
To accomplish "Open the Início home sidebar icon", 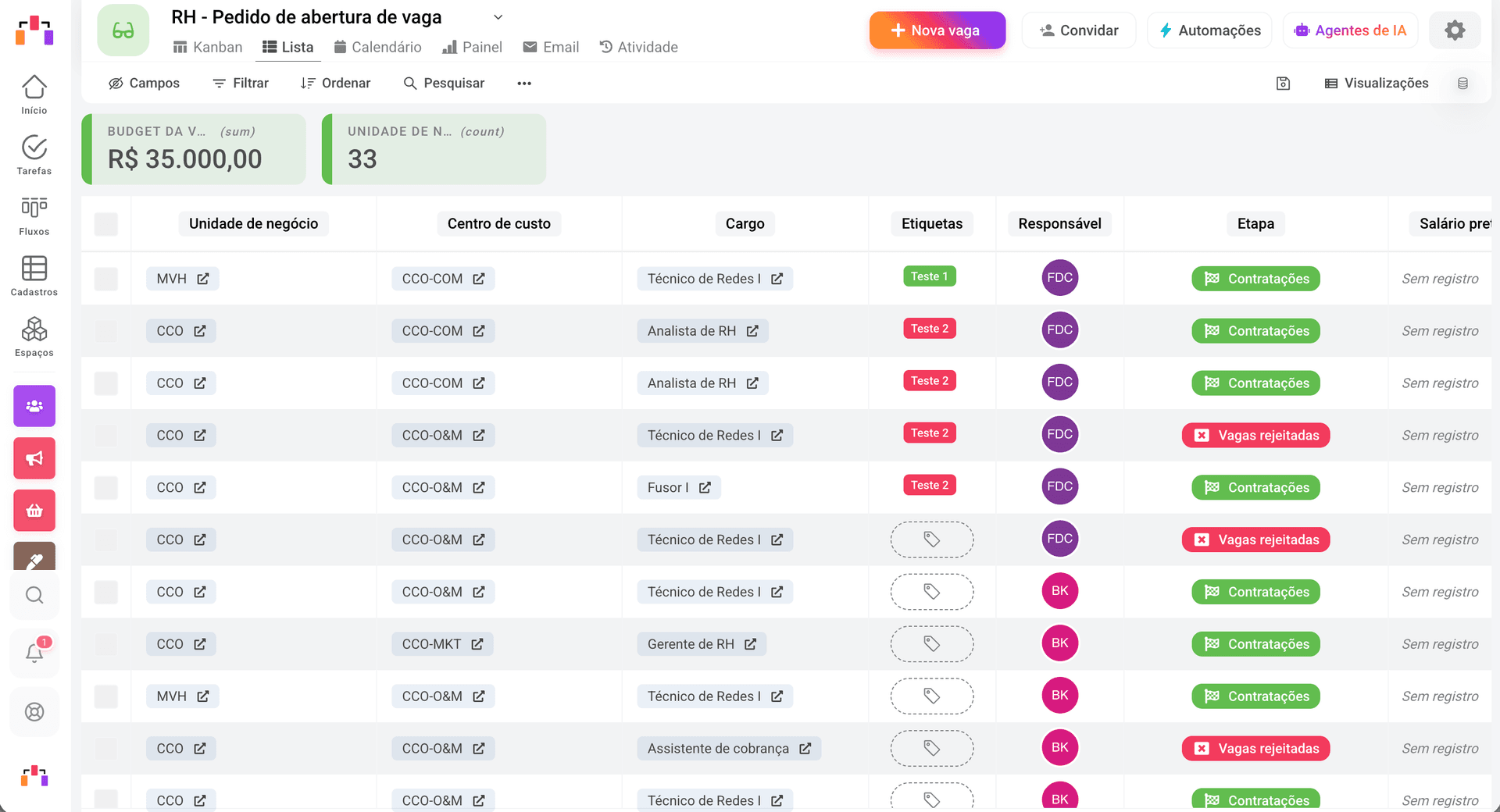I will click(34, 94).
